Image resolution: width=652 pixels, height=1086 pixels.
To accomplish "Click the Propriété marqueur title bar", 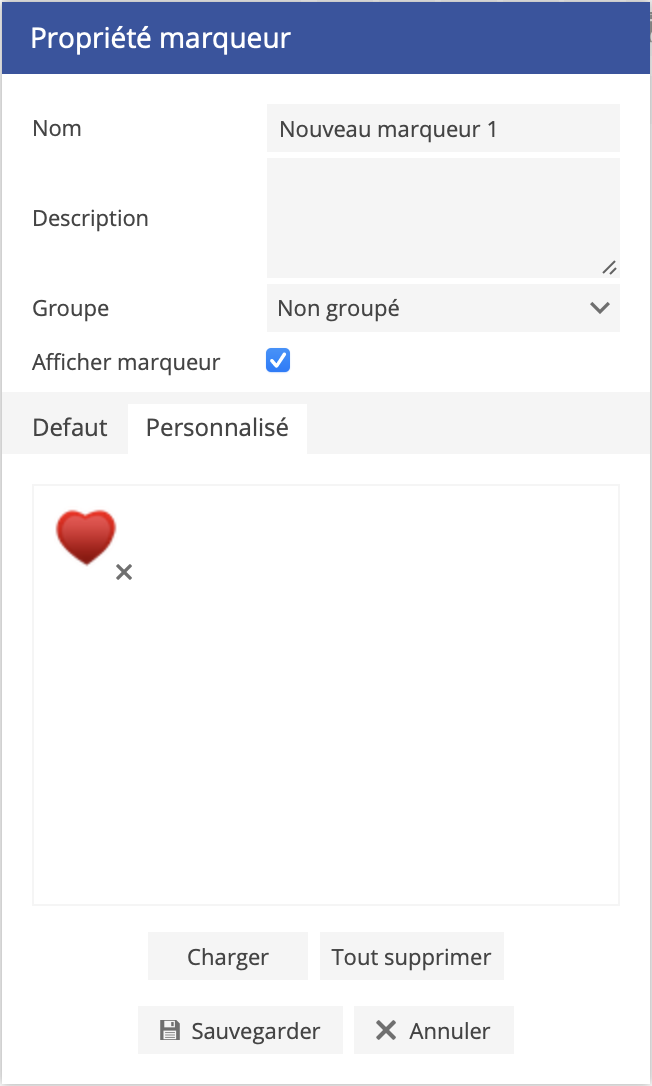I will tap(326, 38).
